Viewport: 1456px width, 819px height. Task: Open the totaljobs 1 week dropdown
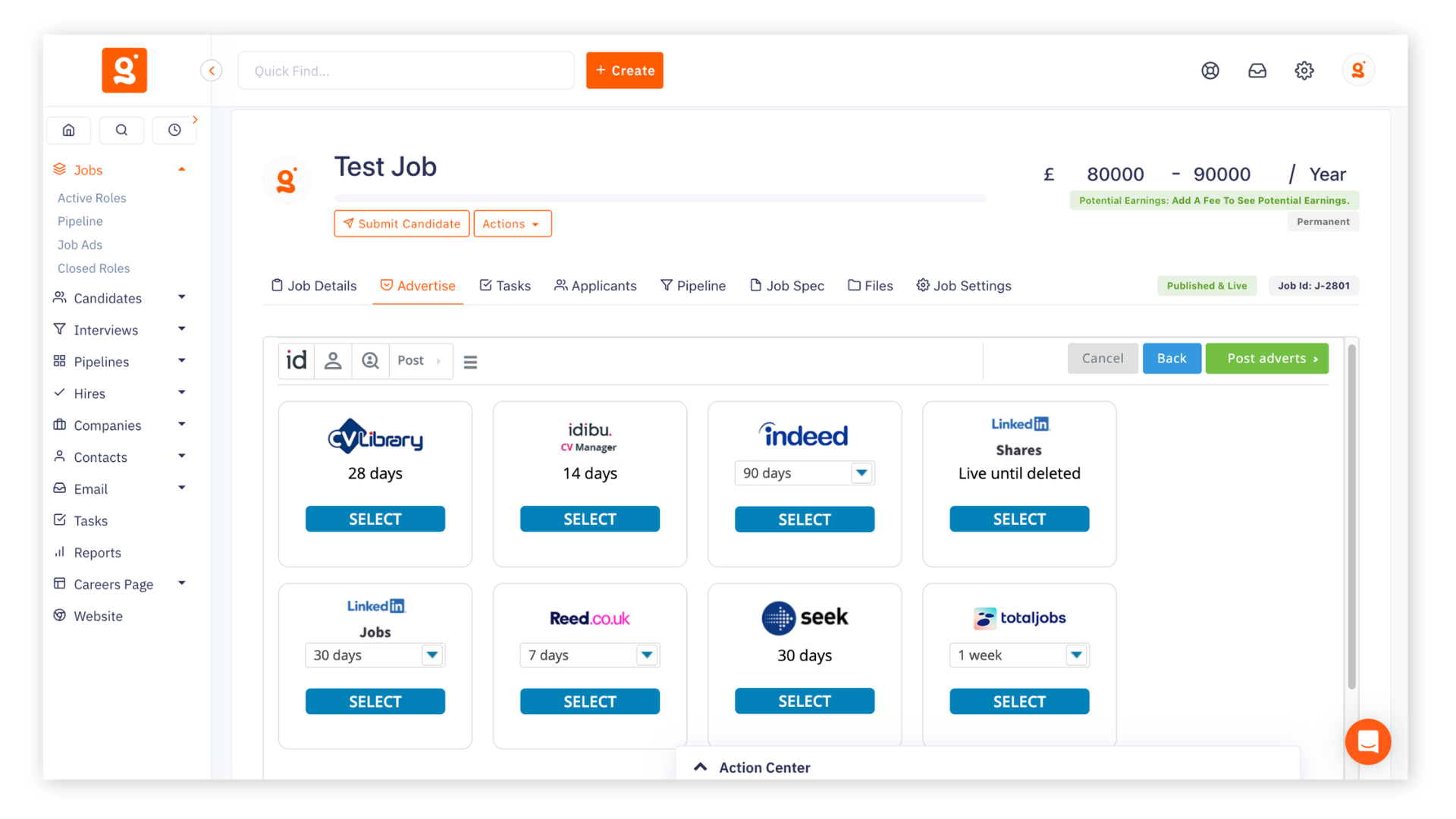click(x=1019, y=655)
